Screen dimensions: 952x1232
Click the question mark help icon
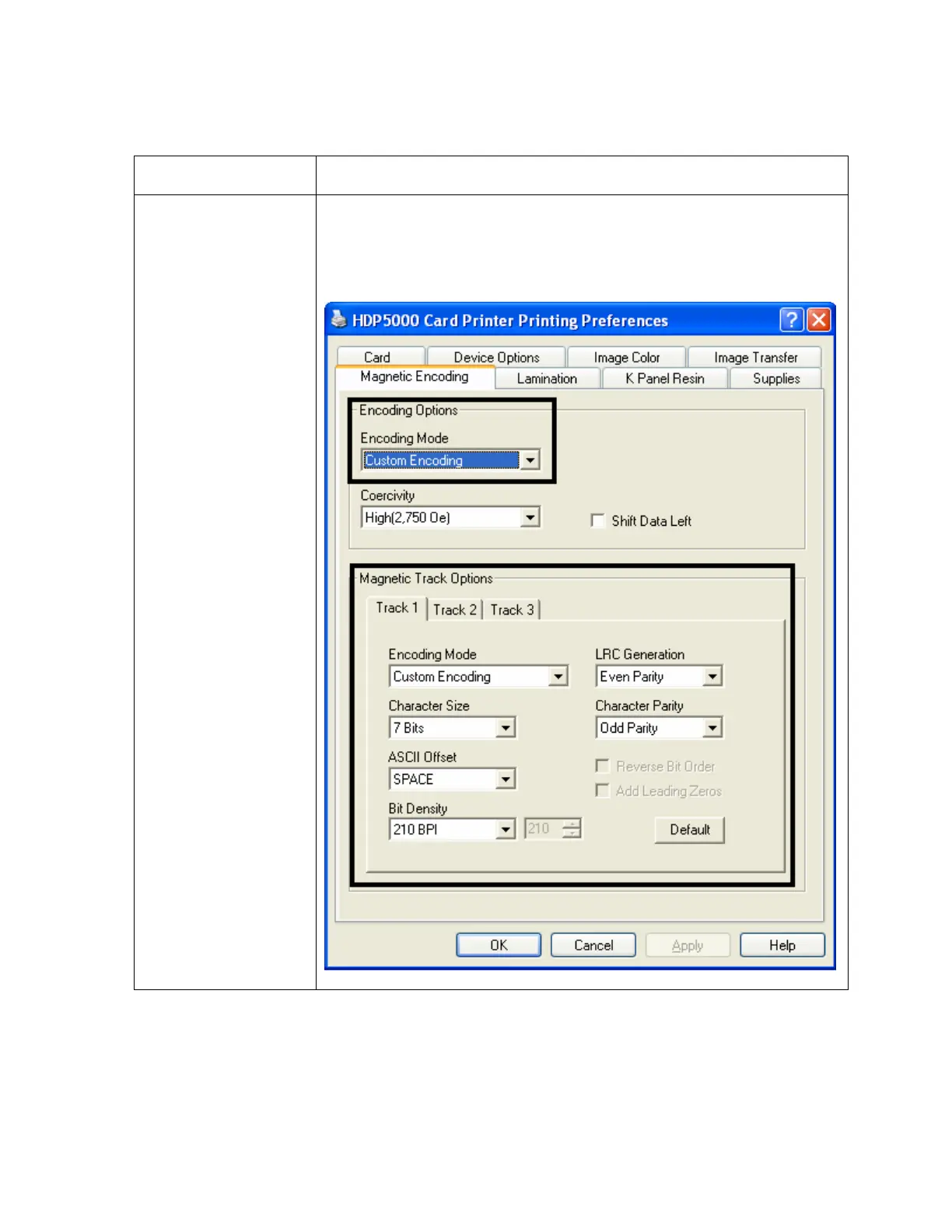pyautogui.click(x=791, y=320)
